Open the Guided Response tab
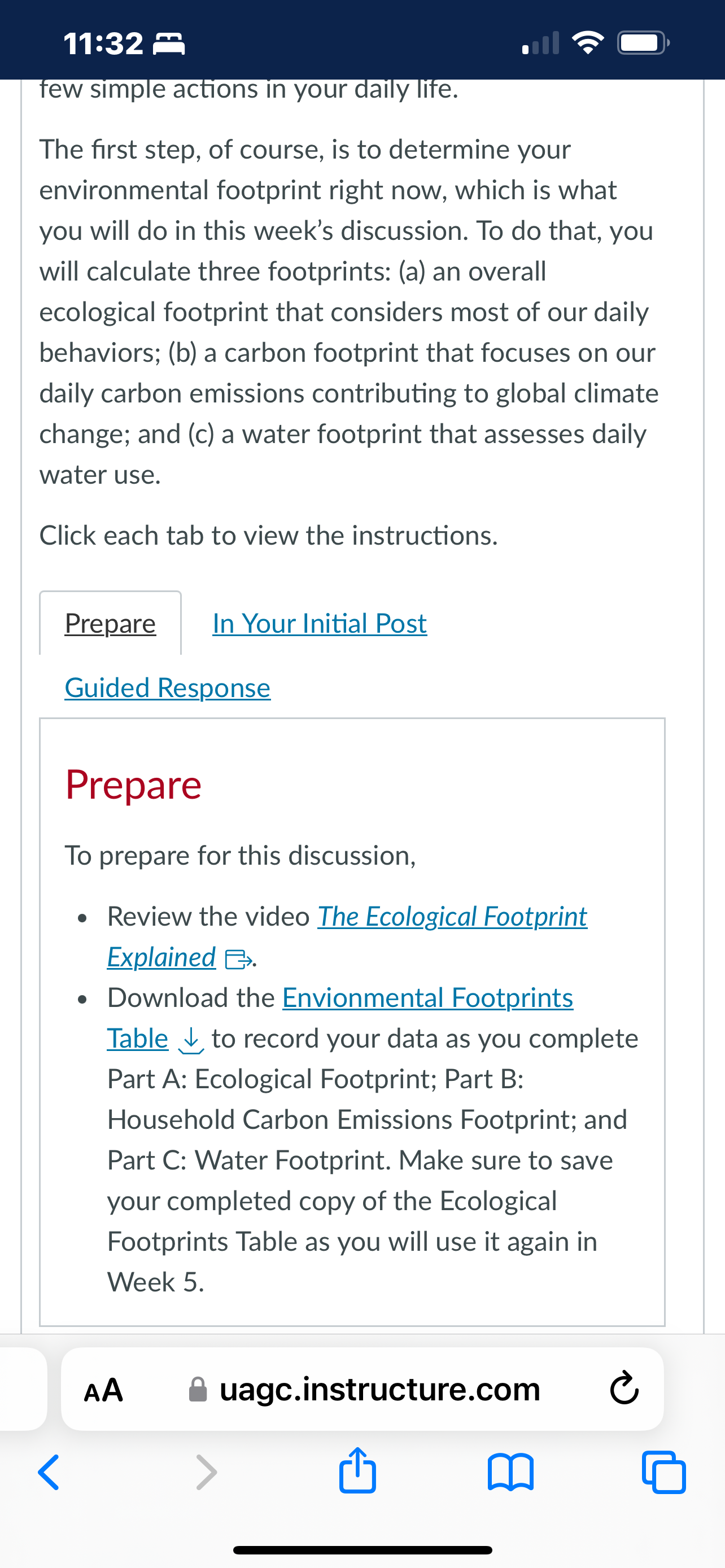This screenshot has height=1568, width=725. (x=167, y=688)
